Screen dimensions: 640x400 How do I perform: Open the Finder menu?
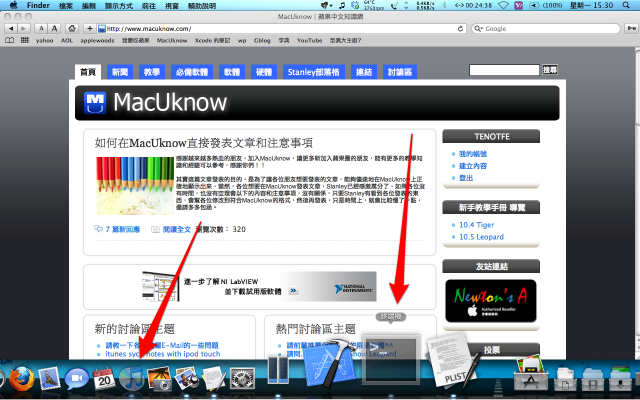tap(38, 5)
